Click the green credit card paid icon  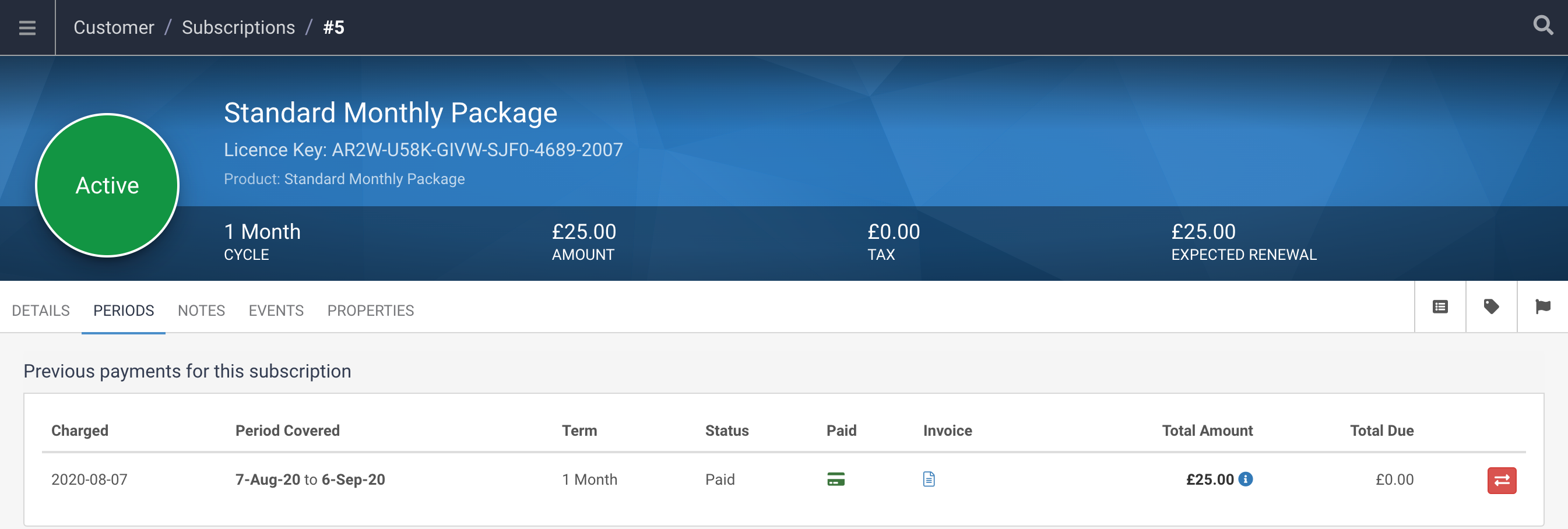coord(836,479)
